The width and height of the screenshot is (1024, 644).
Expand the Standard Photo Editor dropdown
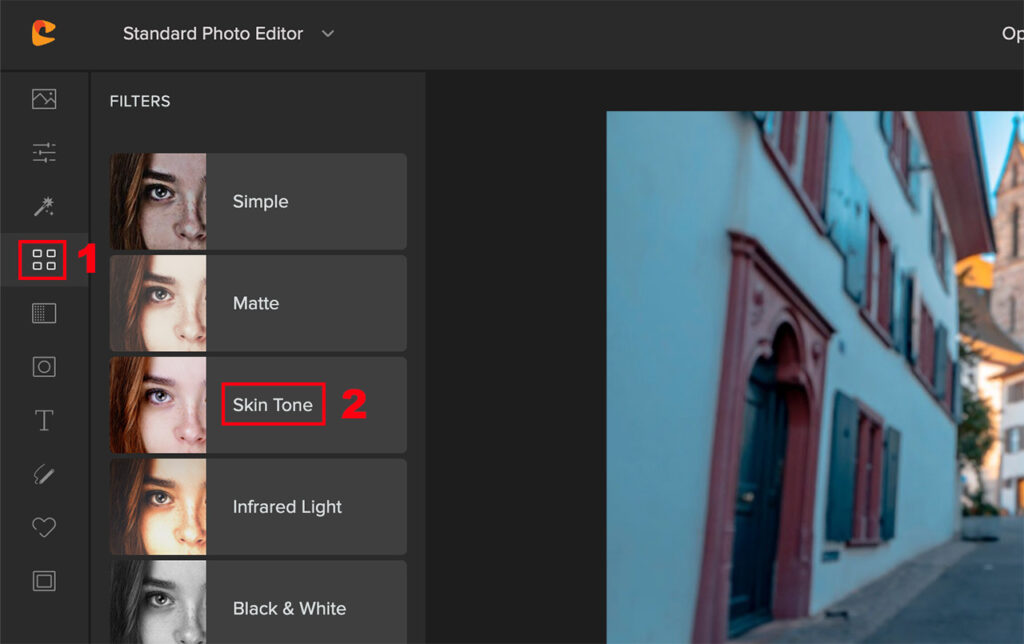click(213, 34)
